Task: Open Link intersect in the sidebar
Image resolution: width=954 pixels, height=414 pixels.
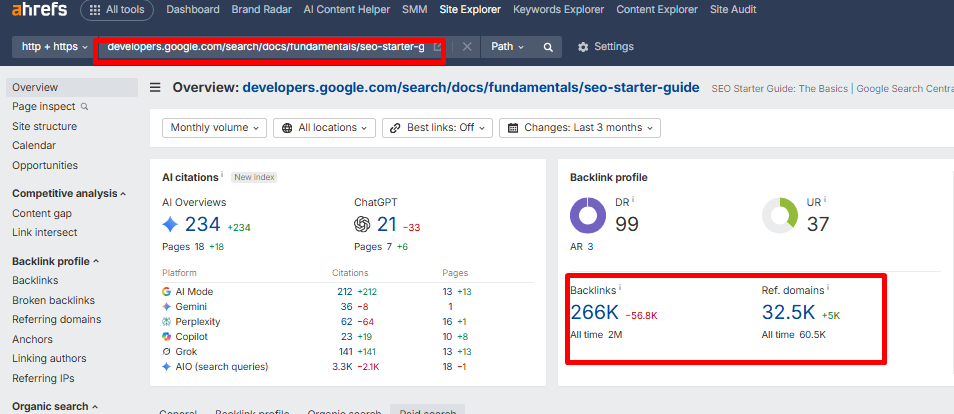Action: 44,233
